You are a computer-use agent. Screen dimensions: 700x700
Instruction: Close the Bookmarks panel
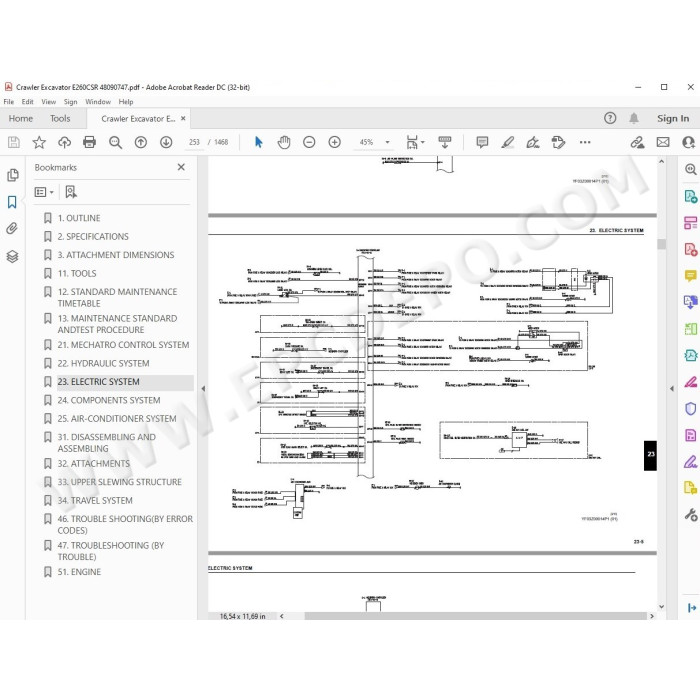[181, 167]
